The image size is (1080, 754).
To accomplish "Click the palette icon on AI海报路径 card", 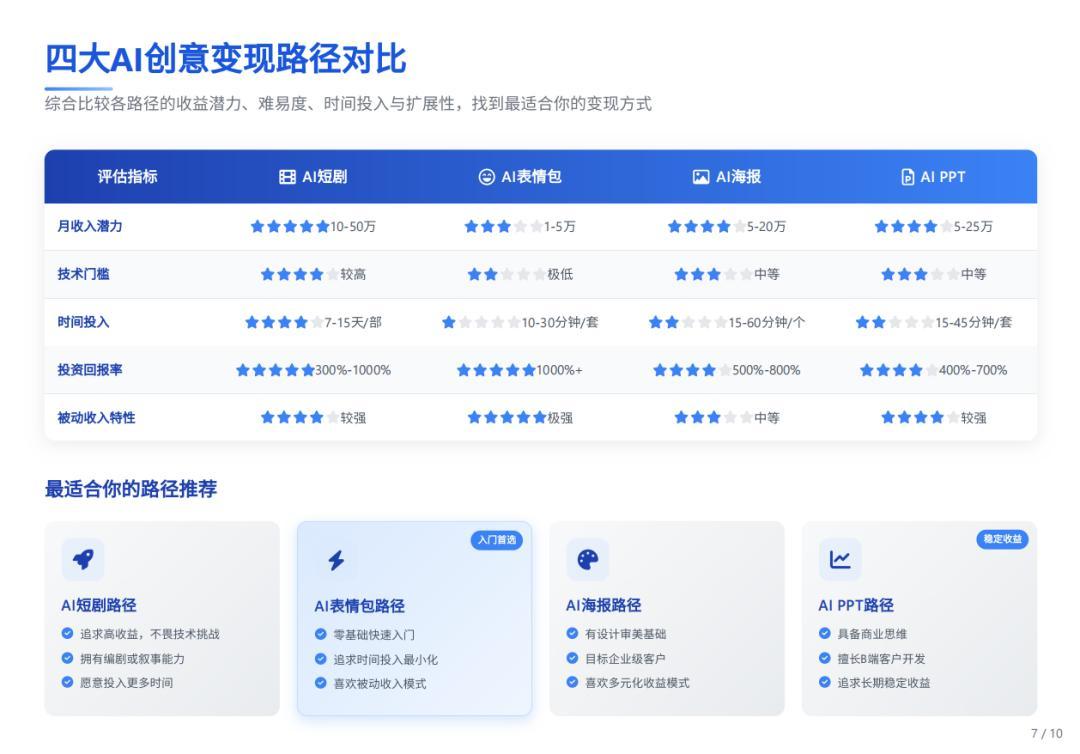I will pos(588,559).
